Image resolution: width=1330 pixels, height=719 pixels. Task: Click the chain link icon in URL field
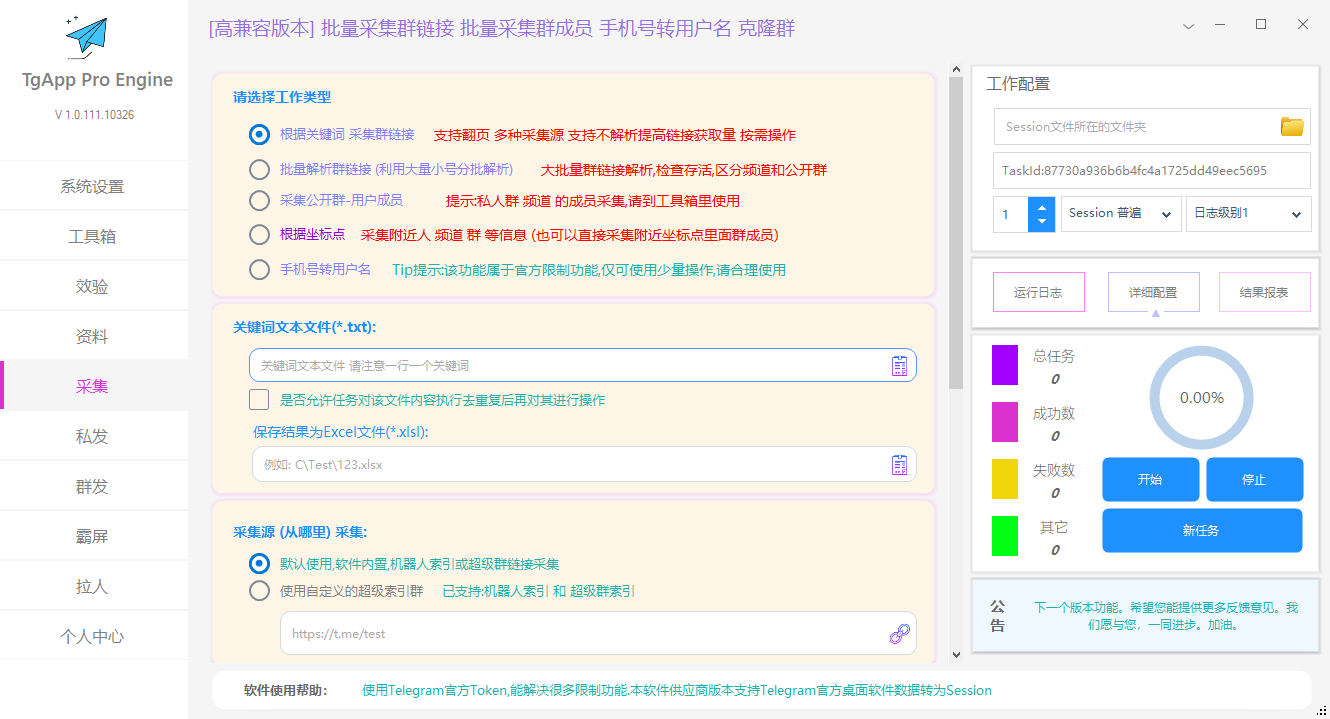899,633
